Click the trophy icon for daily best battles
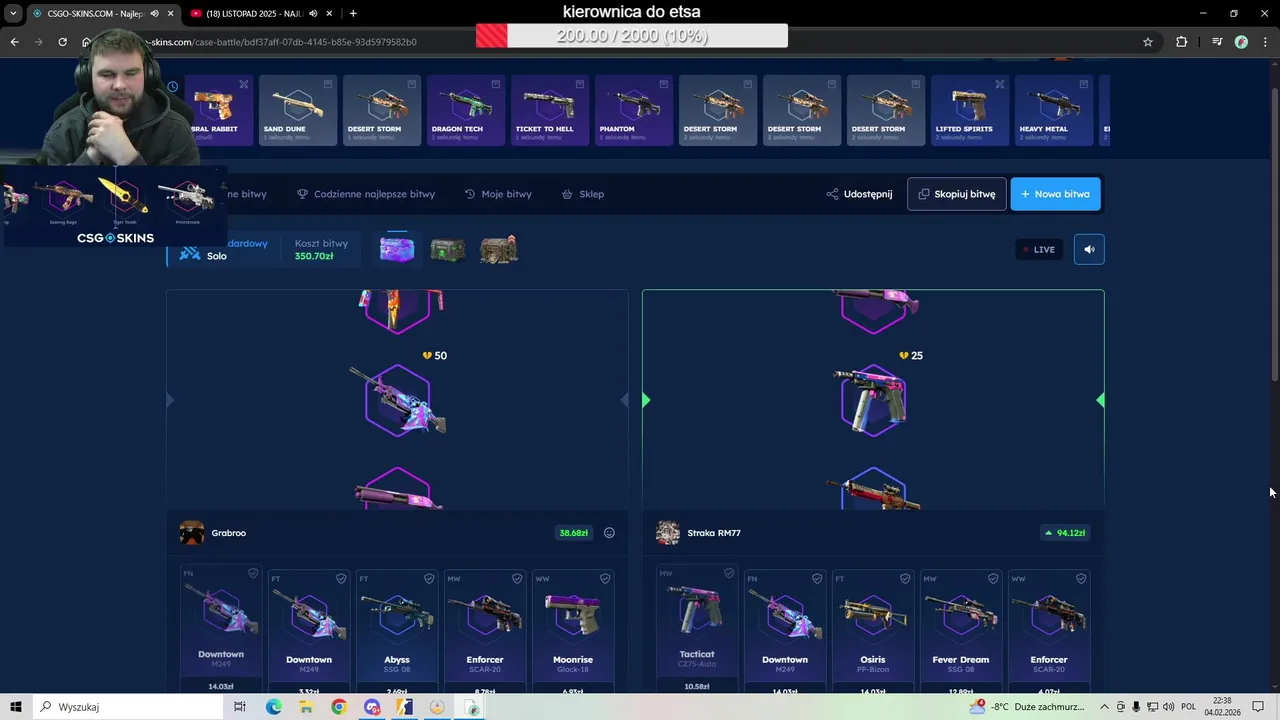Image resolution: width=1280 pixels, height=720 pixels. pos(302,194)
